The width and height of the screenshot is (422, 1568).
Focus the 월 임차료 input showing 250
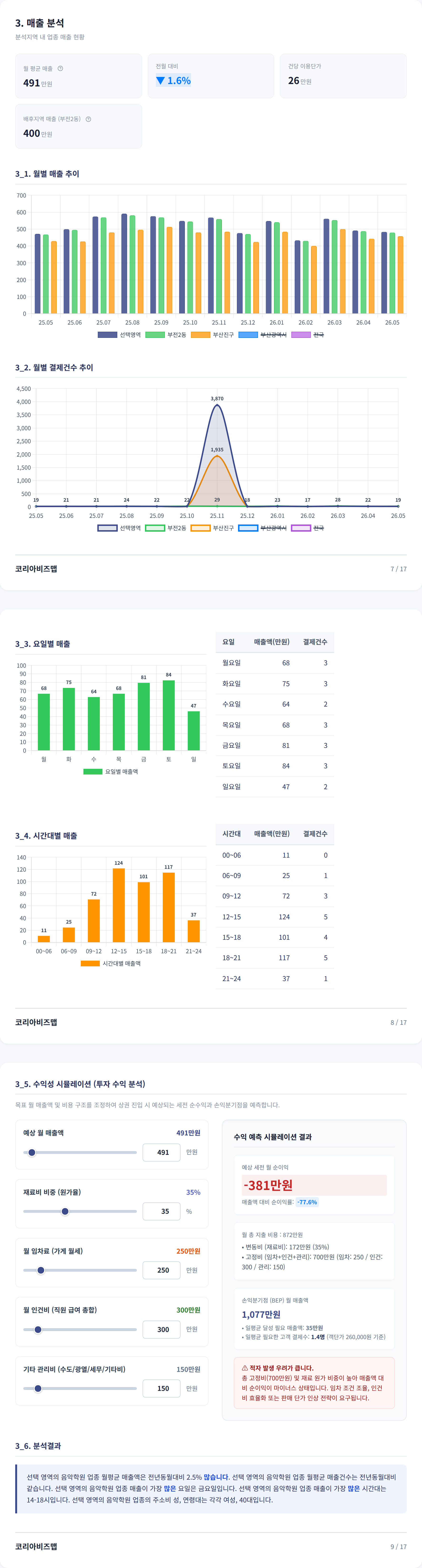[x=161, y=1270]
